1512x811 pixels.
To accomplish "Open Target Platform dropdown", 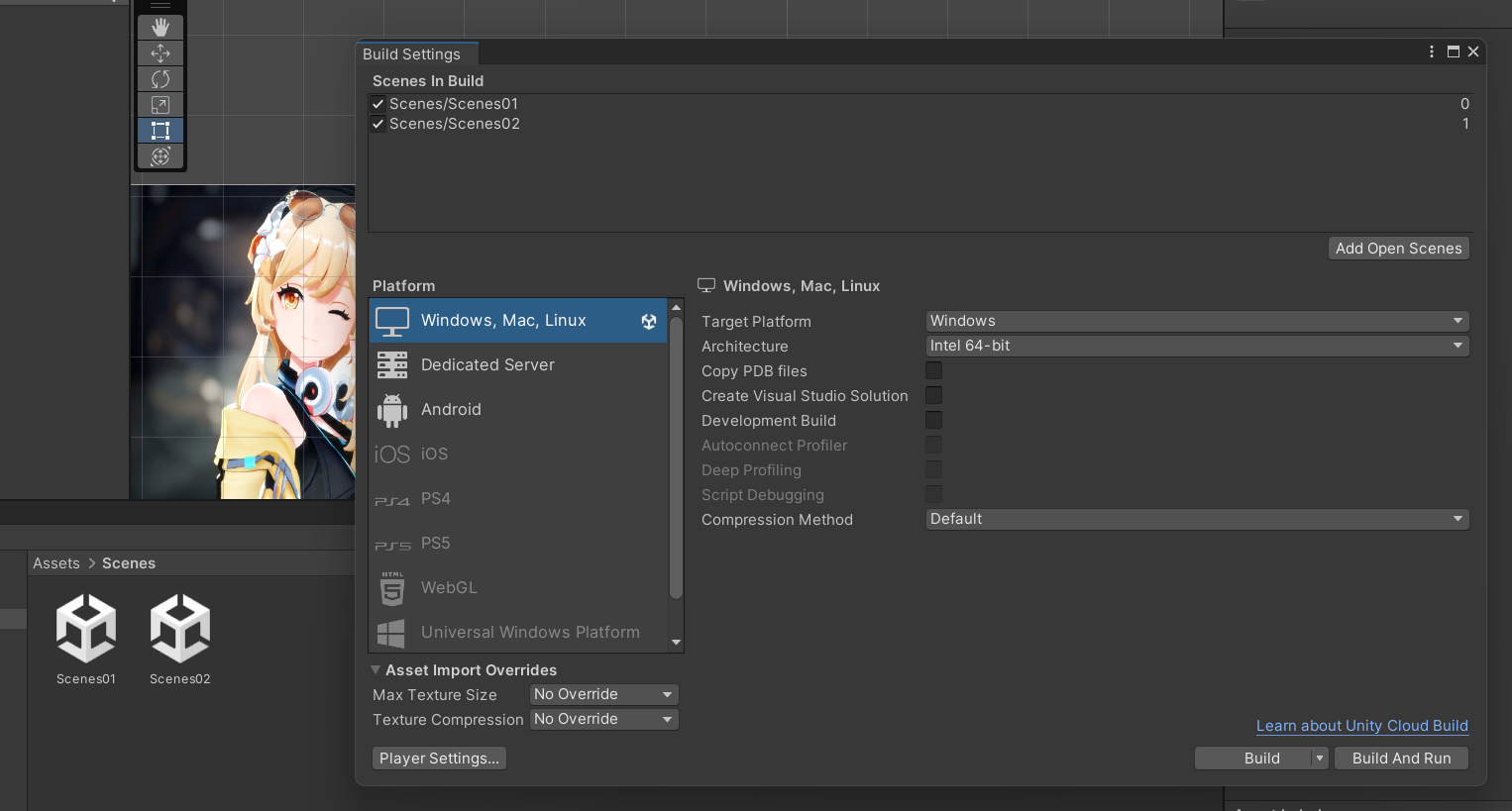I will click(1197, 321).
